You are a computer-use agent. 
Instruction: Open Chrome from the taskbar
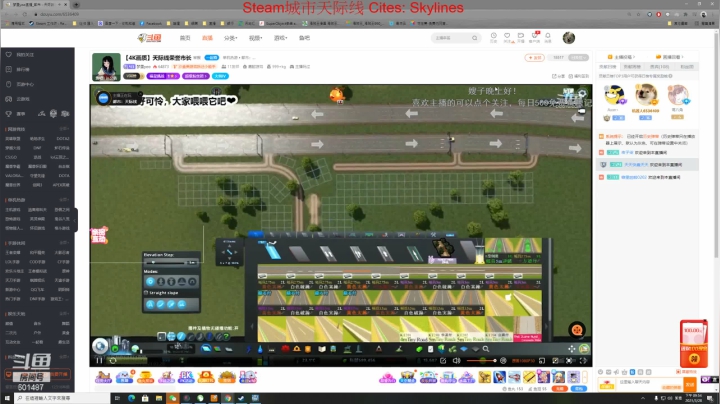pos(228,398)
